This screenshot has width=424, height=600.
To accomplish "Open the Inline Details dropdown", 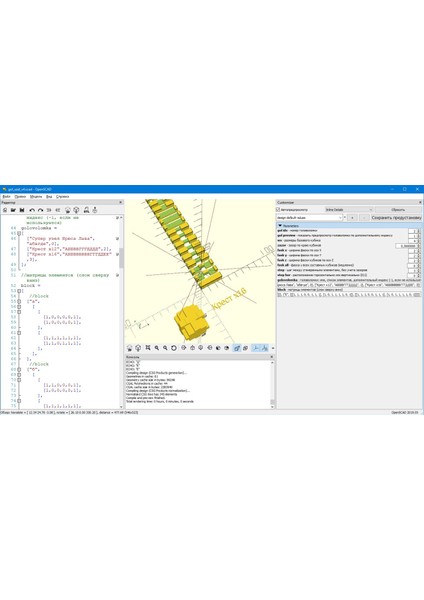I will 348,210.
